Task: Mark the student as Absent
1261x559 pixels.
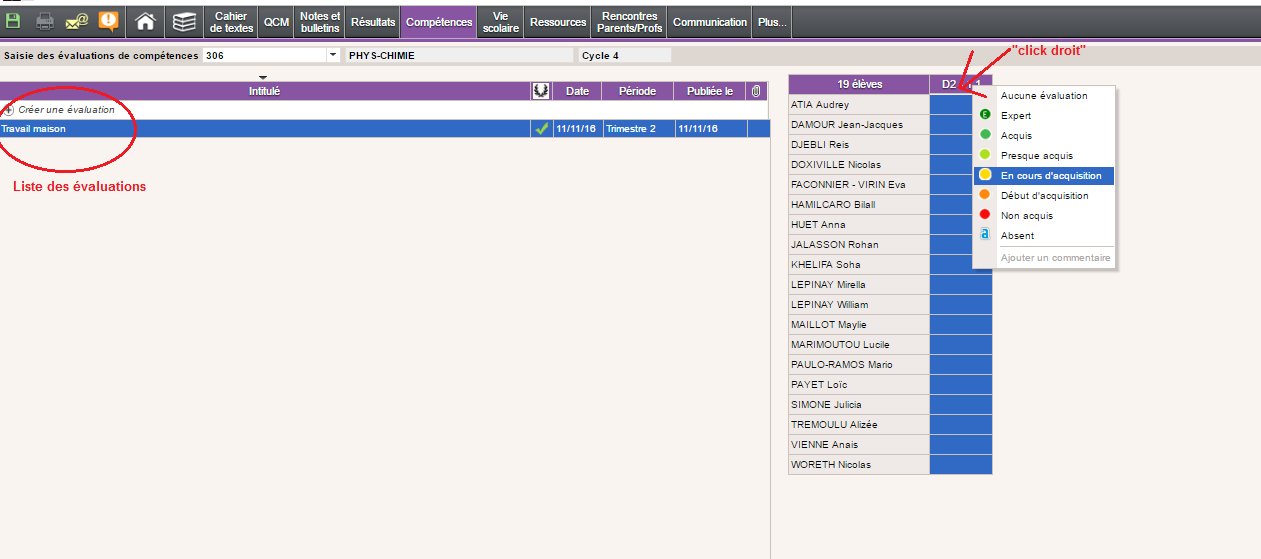Action: click(x=1017, y=236)
